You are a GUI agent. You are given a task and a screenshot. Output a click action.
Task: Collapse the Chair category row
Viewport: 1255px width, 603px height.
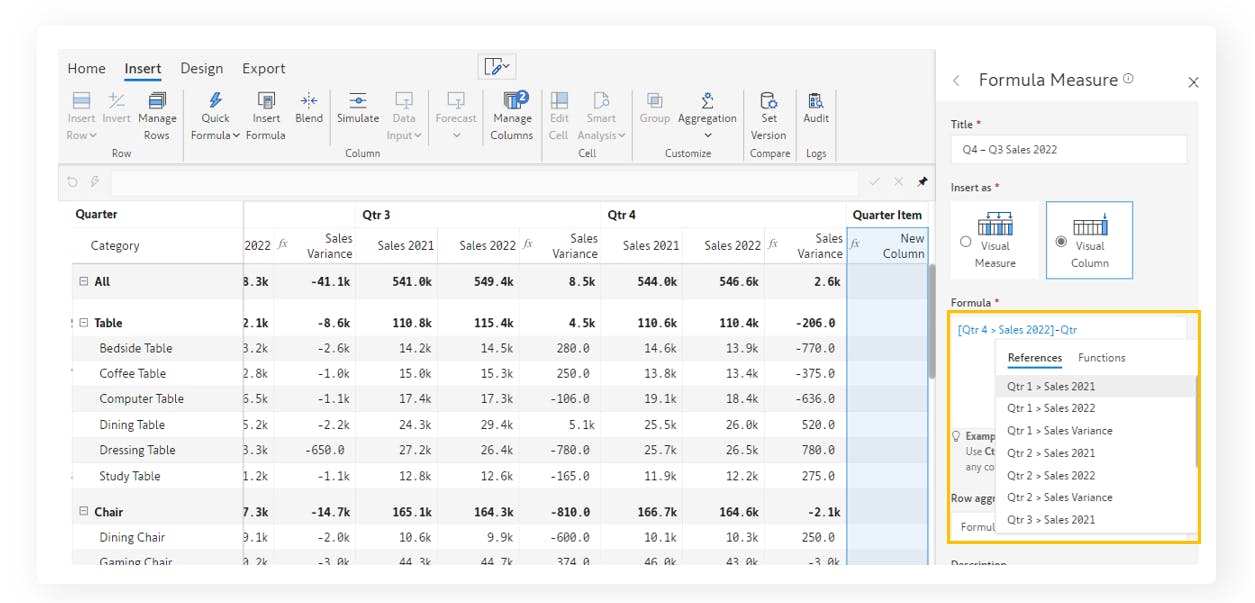coord(84,512)
